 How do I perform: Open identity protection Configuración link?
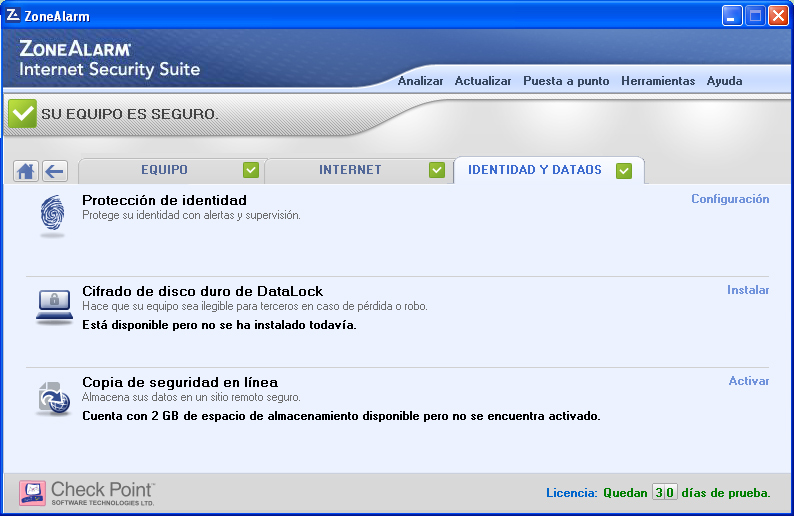(730, 199)
